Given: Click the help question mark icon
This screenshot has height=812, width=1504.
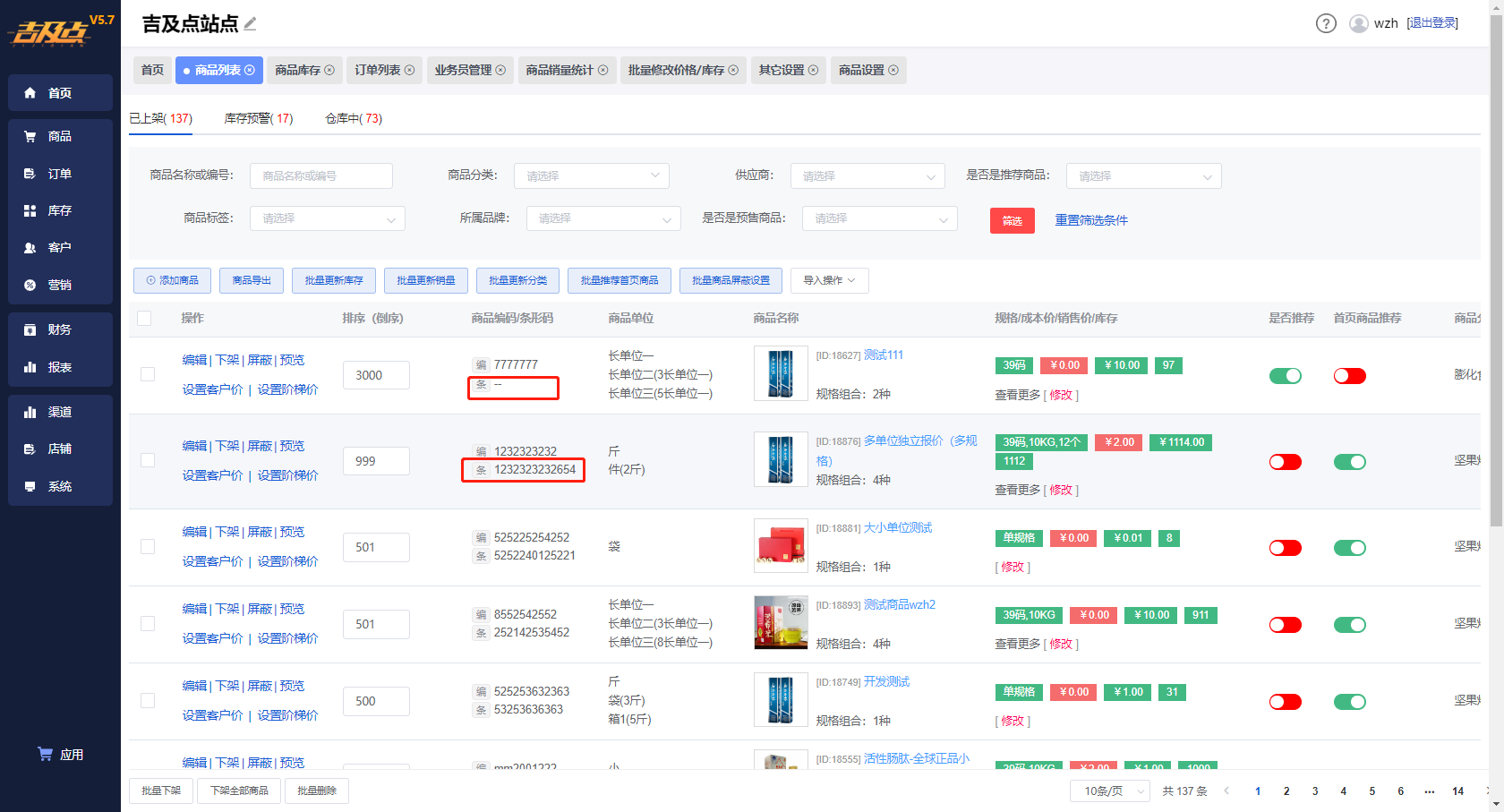Looking at the screenshot, I should coord(1326,23).
